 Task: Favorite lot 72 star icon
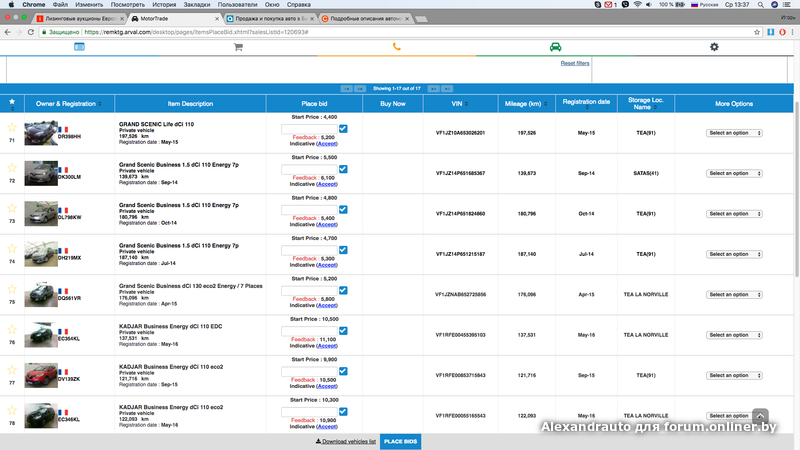(x=12, y=168)
